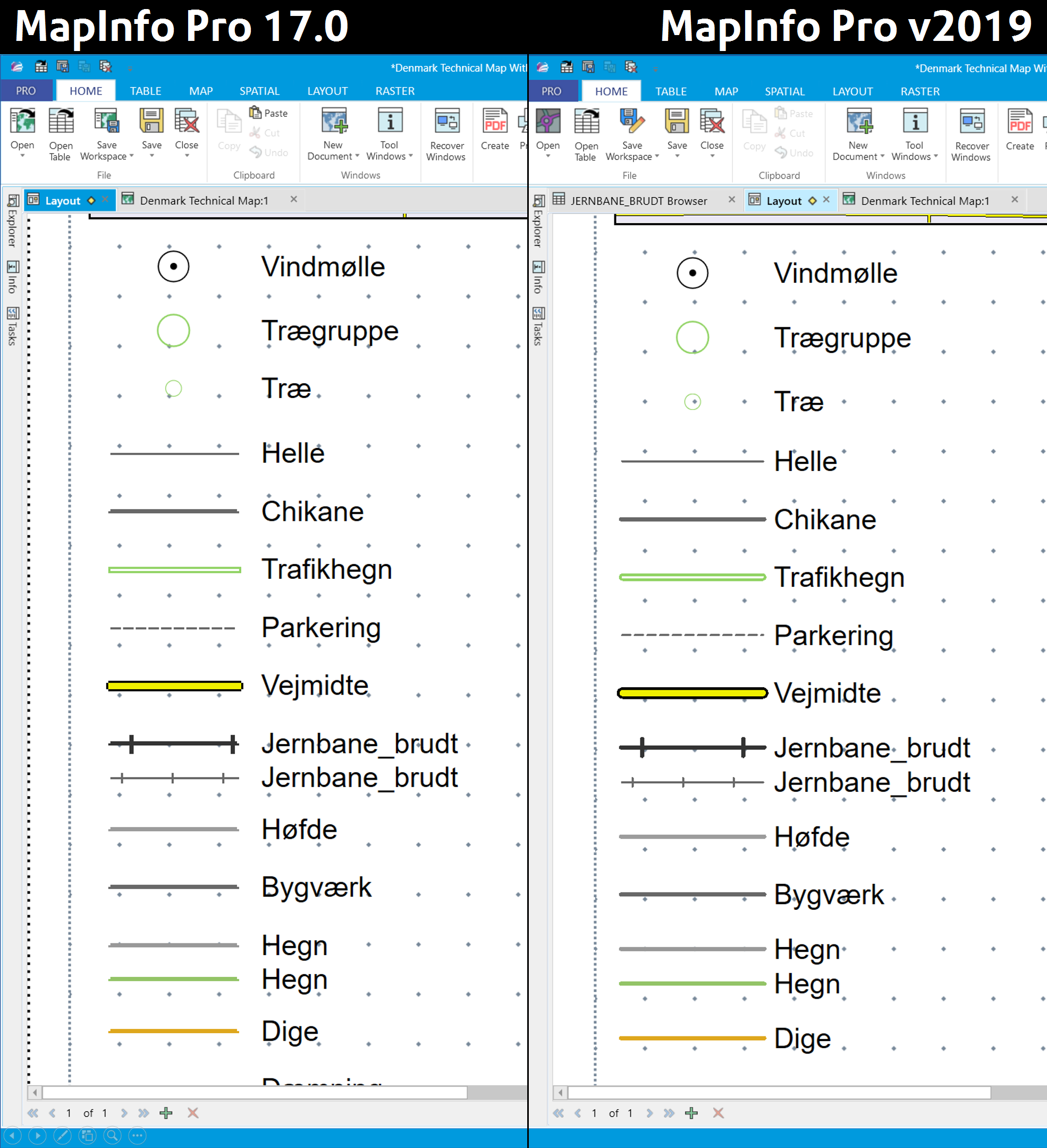Expand Save Workspace dropdown in left ribbon

(x=131, y=156)
